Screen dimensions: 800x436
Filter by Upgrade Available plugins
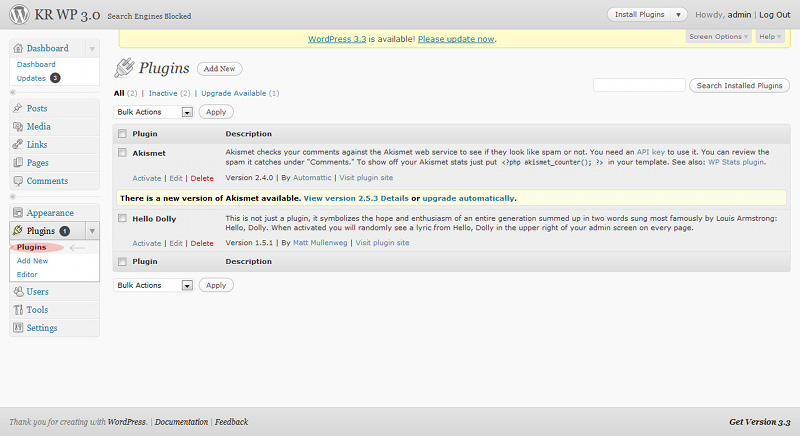pyautogui.click(x=234, y=93)
